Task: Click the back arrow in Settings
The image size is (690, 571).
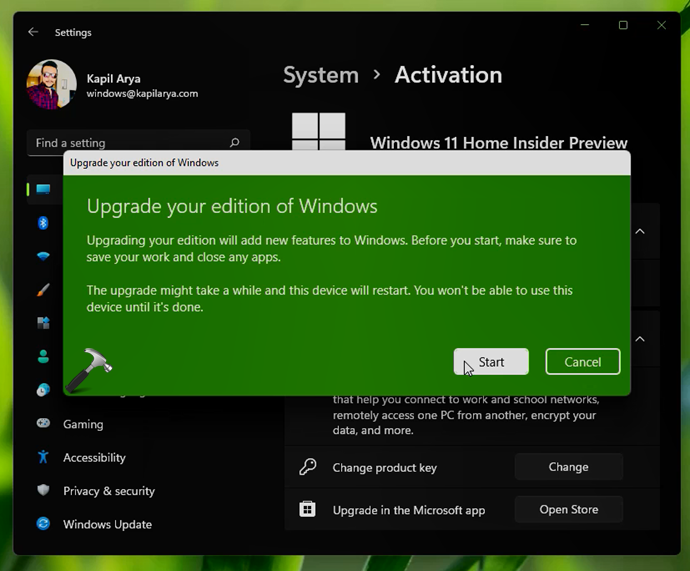Action: click(33, 32)
